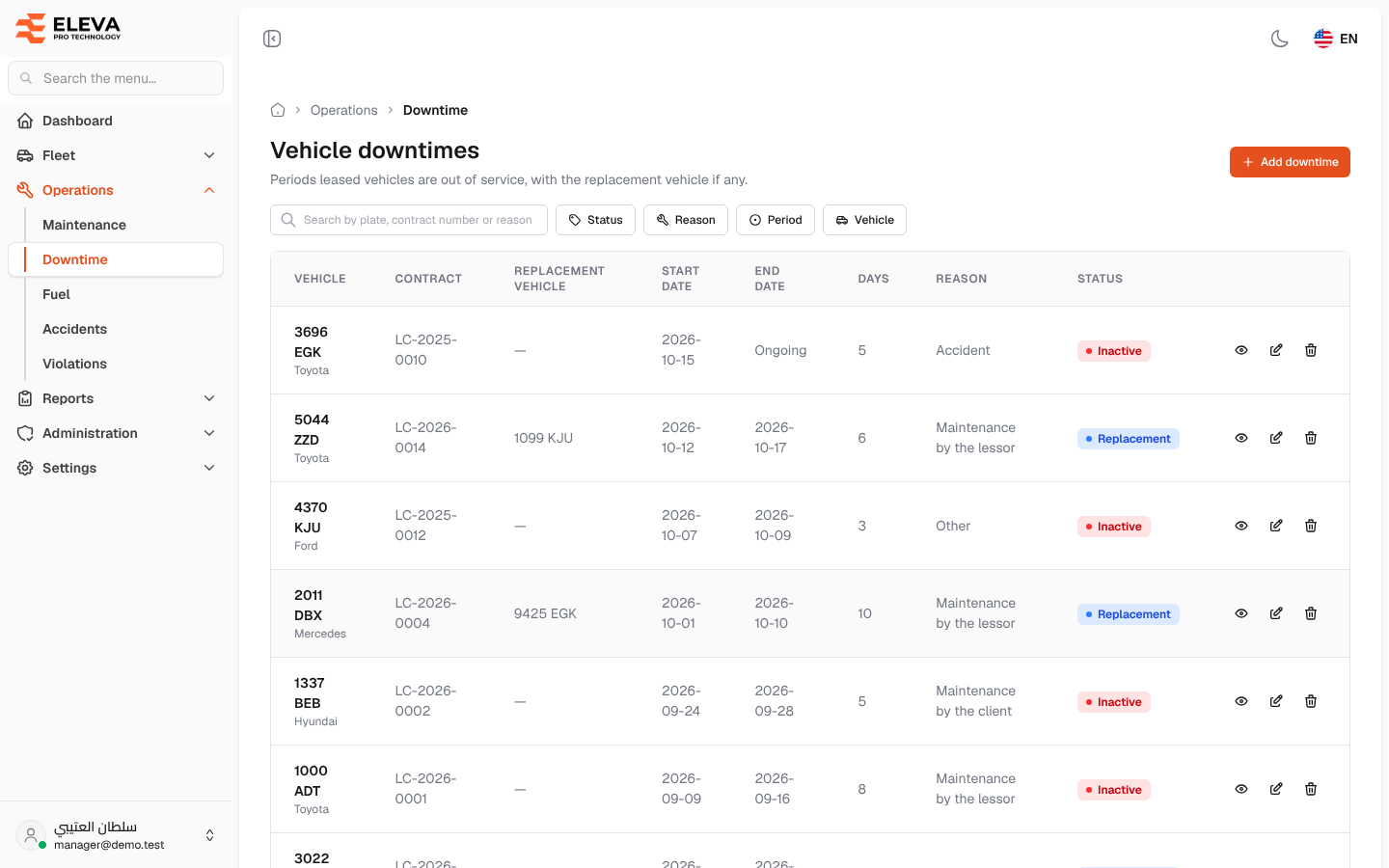Collapse the sidebar panel icon

[272, 39]
